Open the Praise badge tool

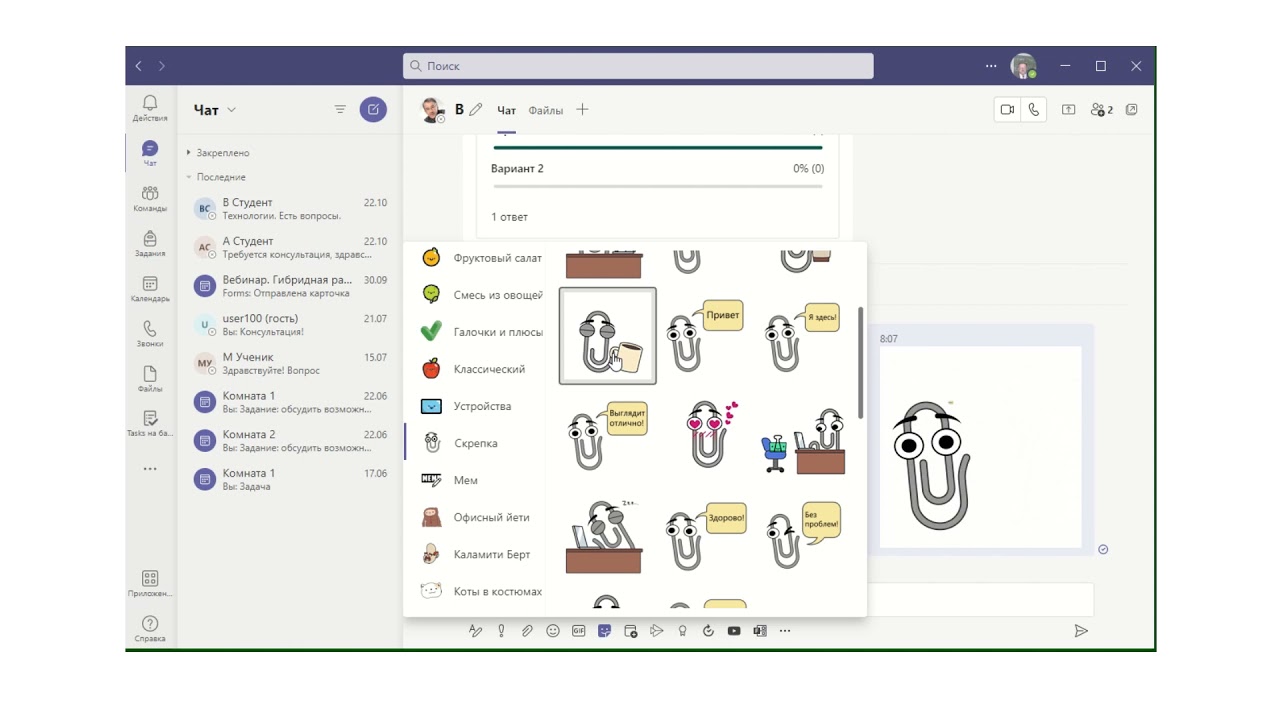click(x=683, y=631)
